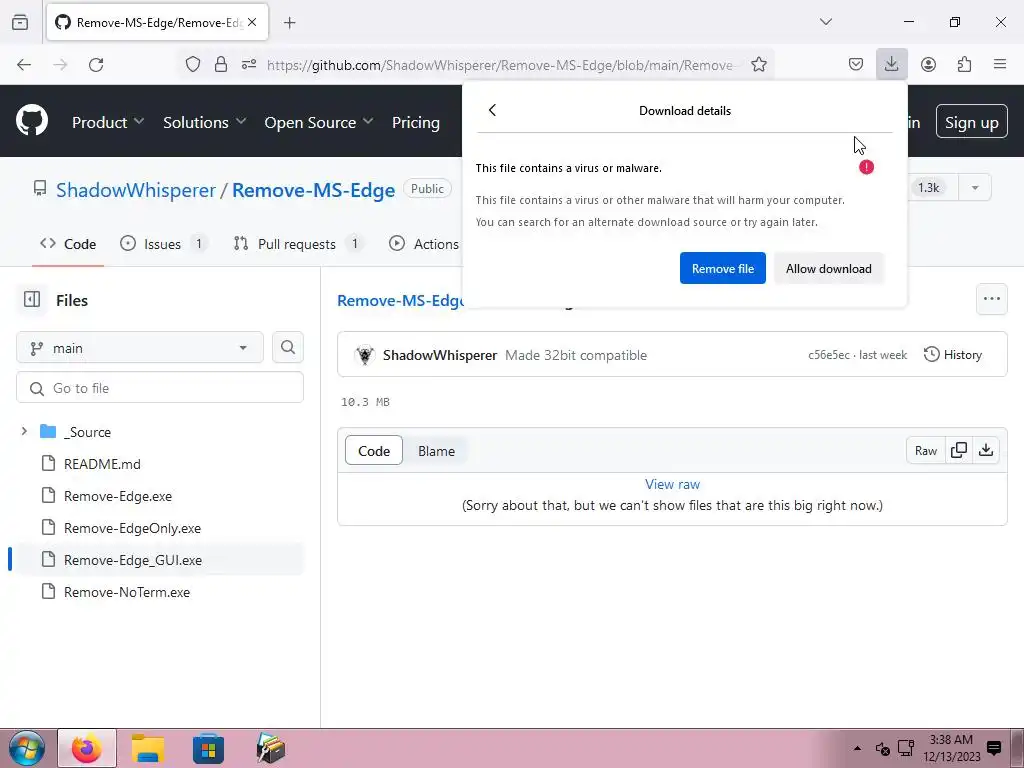Expand the Solutions menu
The width and height of the screenshot is (1024, 768).
(204, 122)
